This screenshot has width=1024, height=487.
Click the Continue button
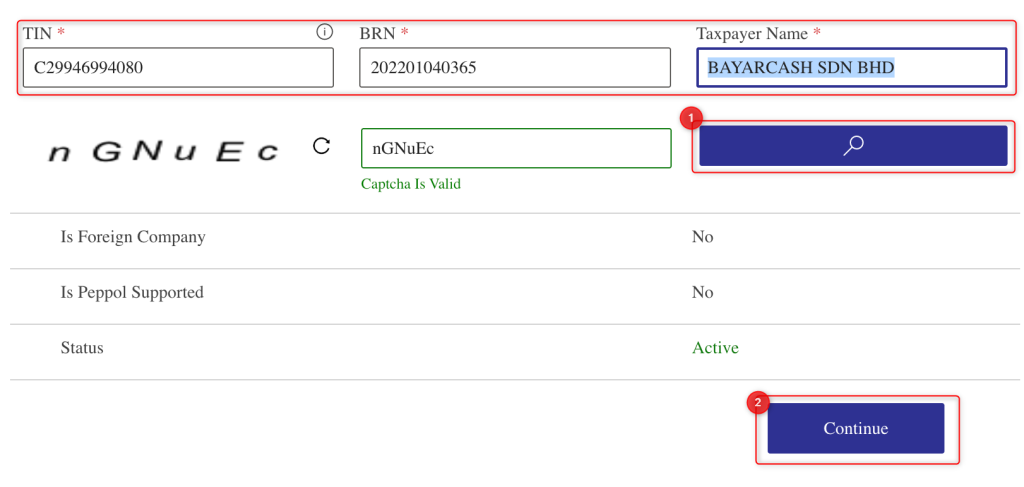point(856,428)
